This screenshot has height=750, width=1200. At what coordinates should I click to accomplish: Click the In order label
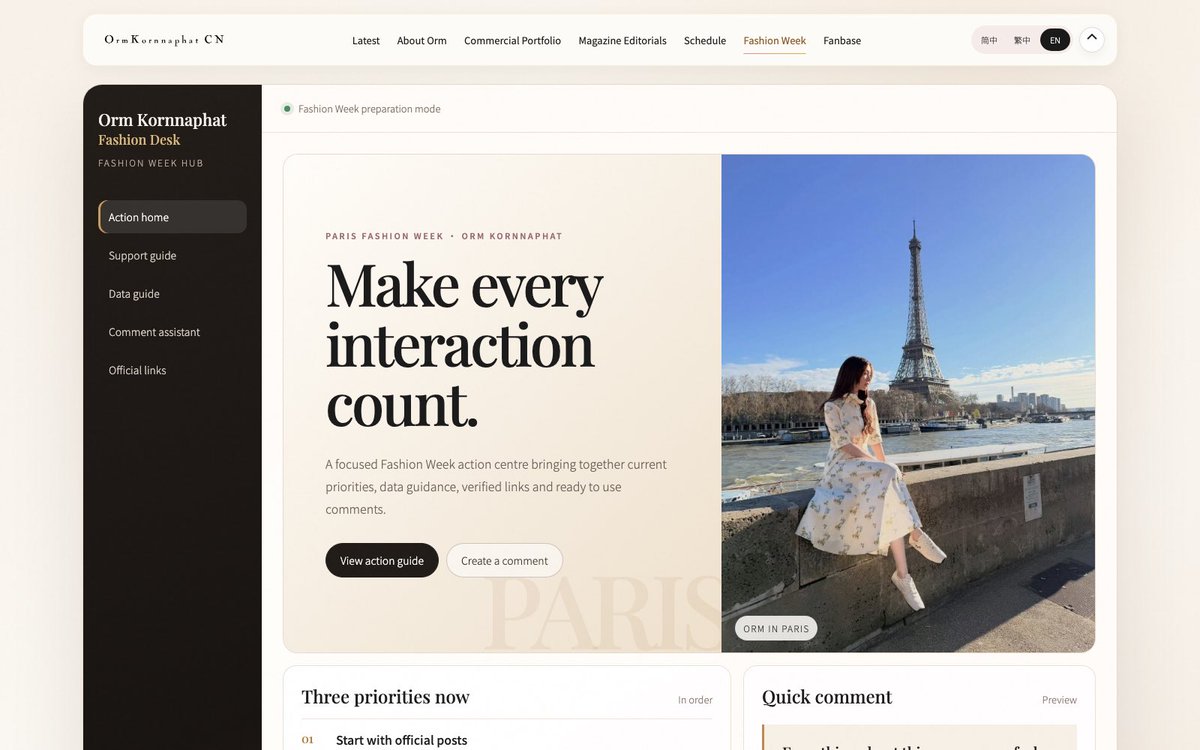695,700
